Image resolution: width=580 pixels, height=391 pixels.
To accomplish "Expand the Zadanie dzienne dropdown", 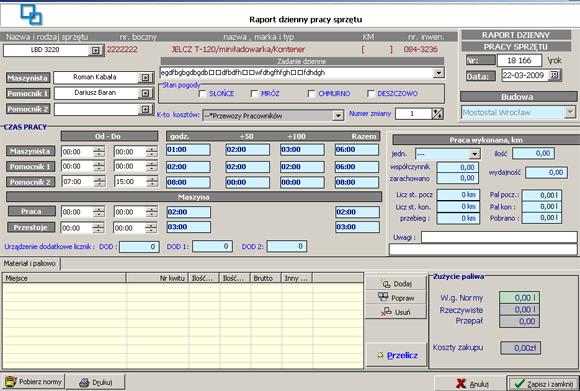I will pyautogui.click(x=438, y=73).
